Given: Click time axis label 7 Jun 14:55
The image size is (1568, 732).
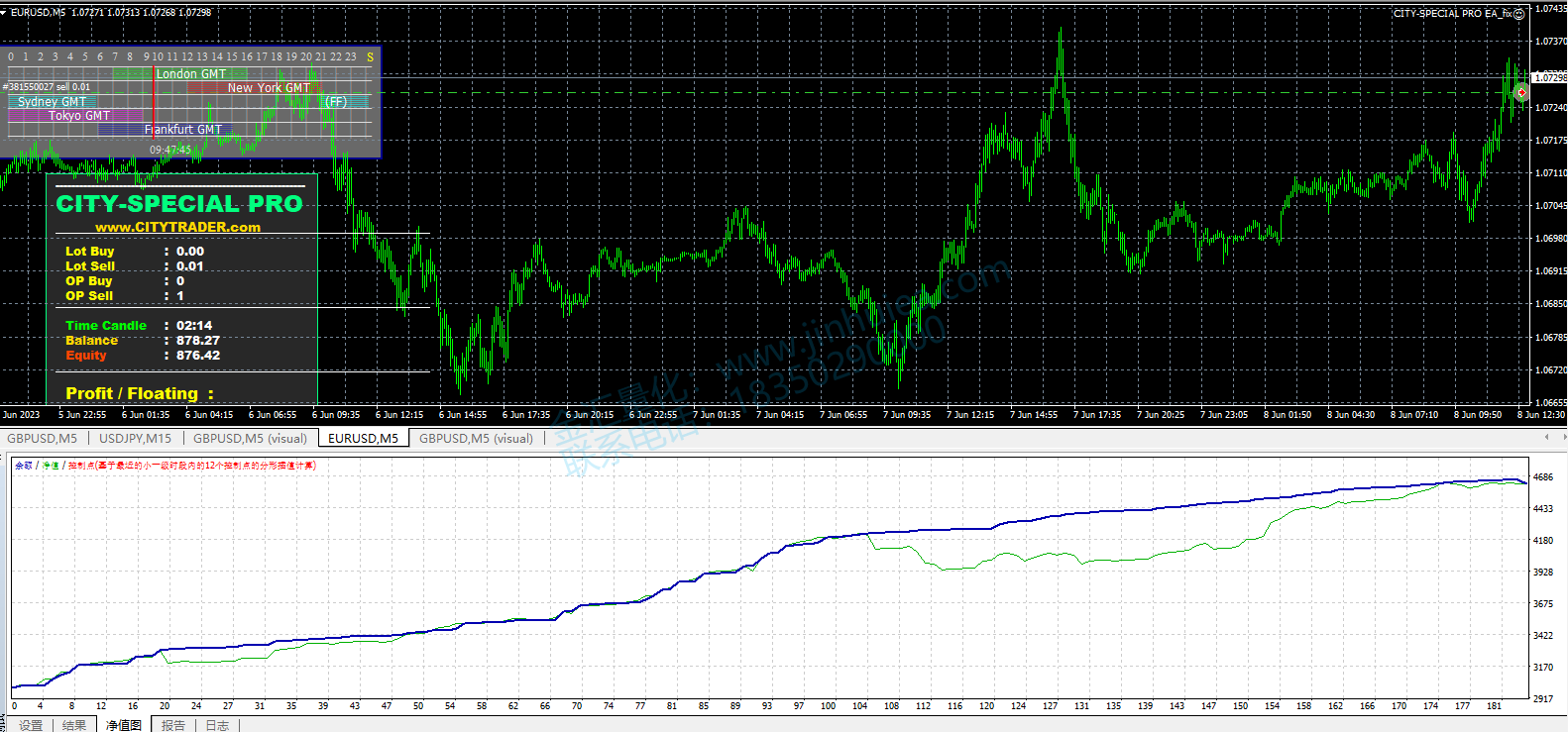Looking at the screenshot, I should click(1034, 415).
